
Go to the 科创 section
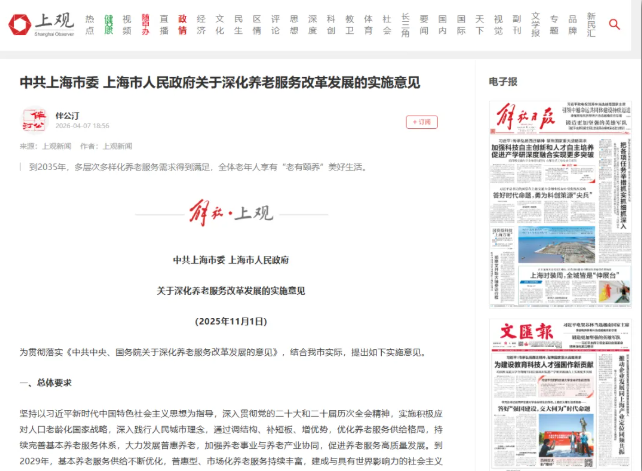coord(331,25)
